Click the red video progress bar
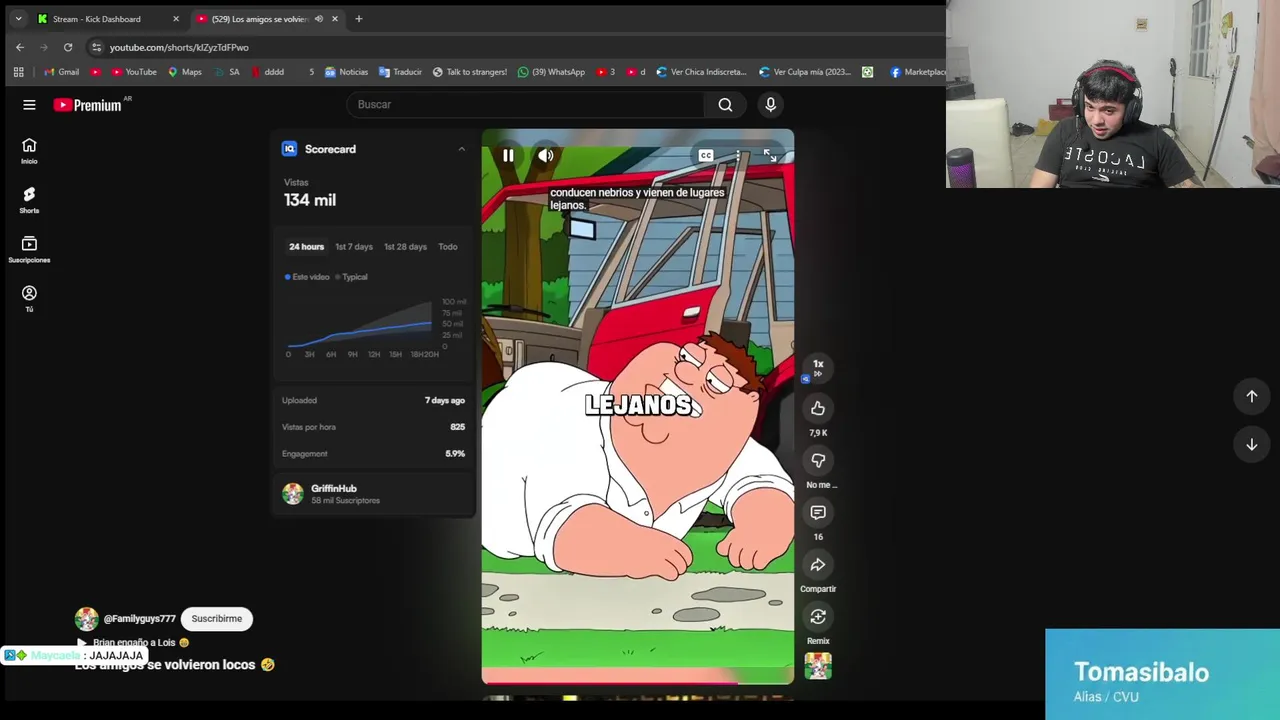 (638, 683)
